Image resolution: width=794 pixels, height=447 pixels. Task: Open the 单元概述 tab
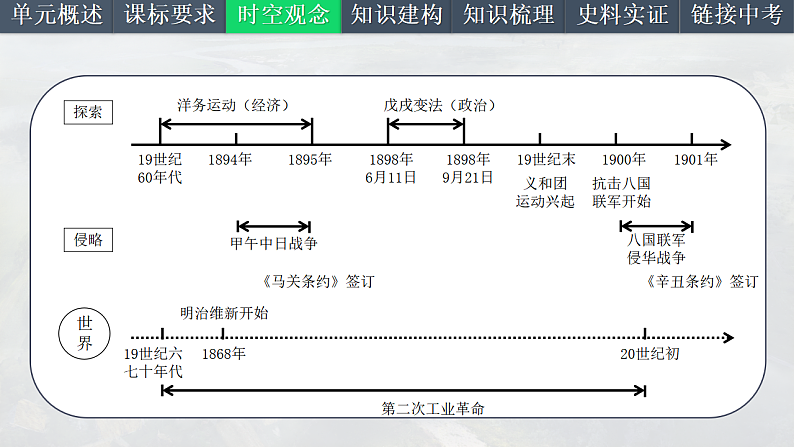[x=56, y=16]
